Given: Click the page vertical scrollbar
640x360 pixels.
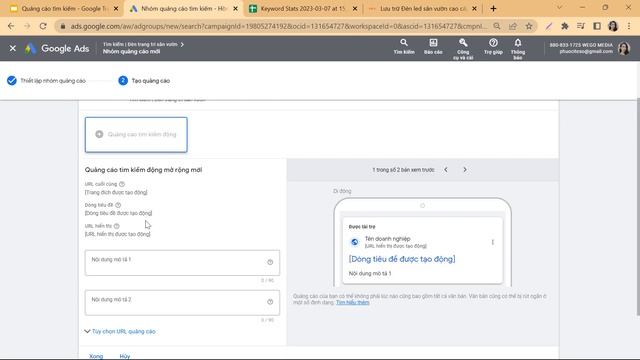Looking at the screenshot, I should 638,207.
